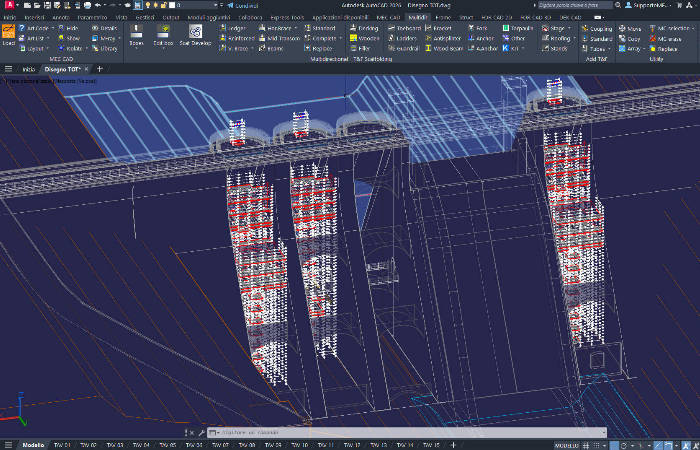Switch to the Disegno TOT drawing tab

click(62, 69)
